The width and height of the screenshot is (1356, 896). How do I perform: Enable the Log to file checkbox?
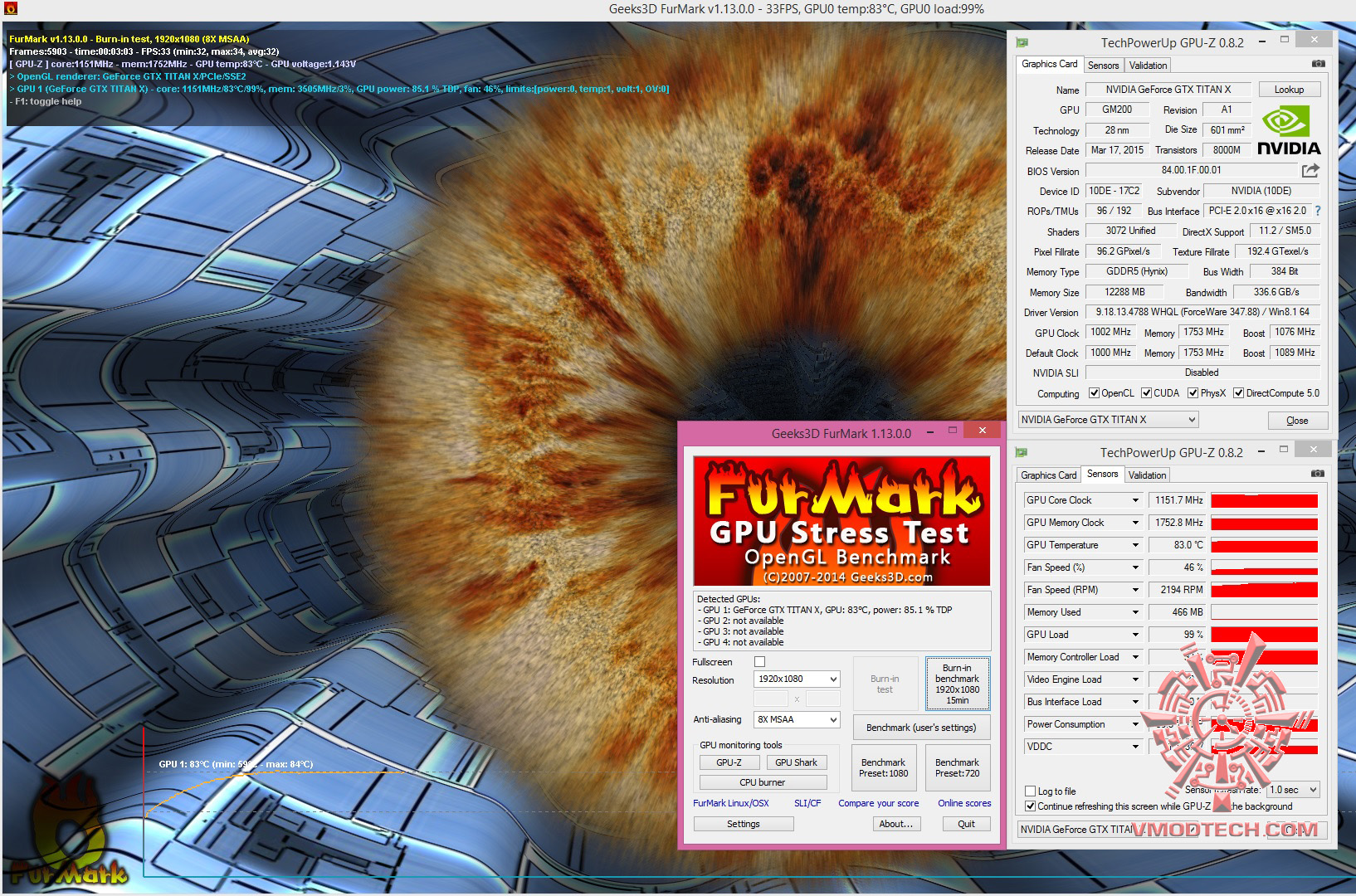point(1031,791)
